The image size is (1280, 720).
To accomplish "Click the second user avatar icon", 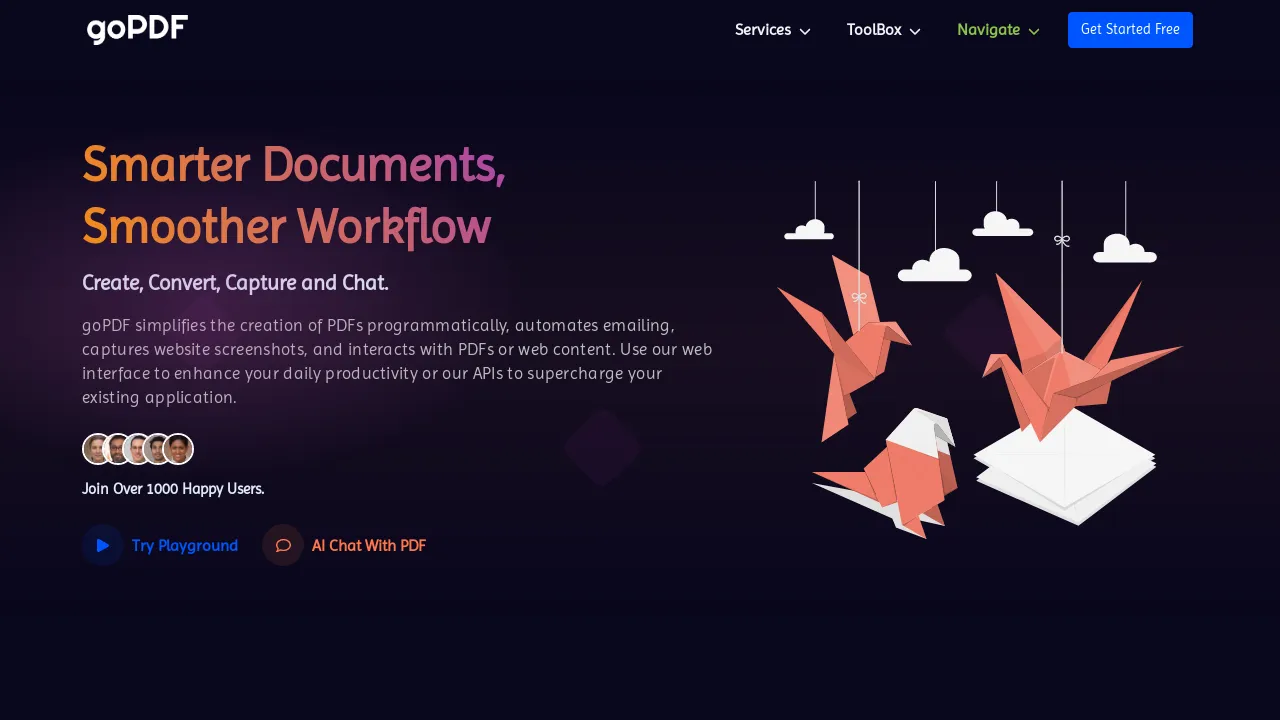I will 117,448.
